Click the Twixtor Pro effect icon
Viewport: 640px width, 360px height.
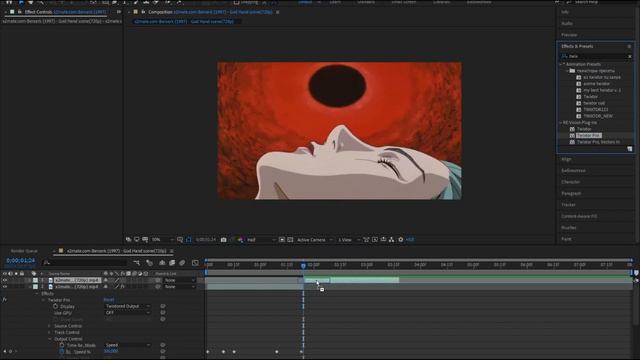pyautogui.click(x=572, y=136)
